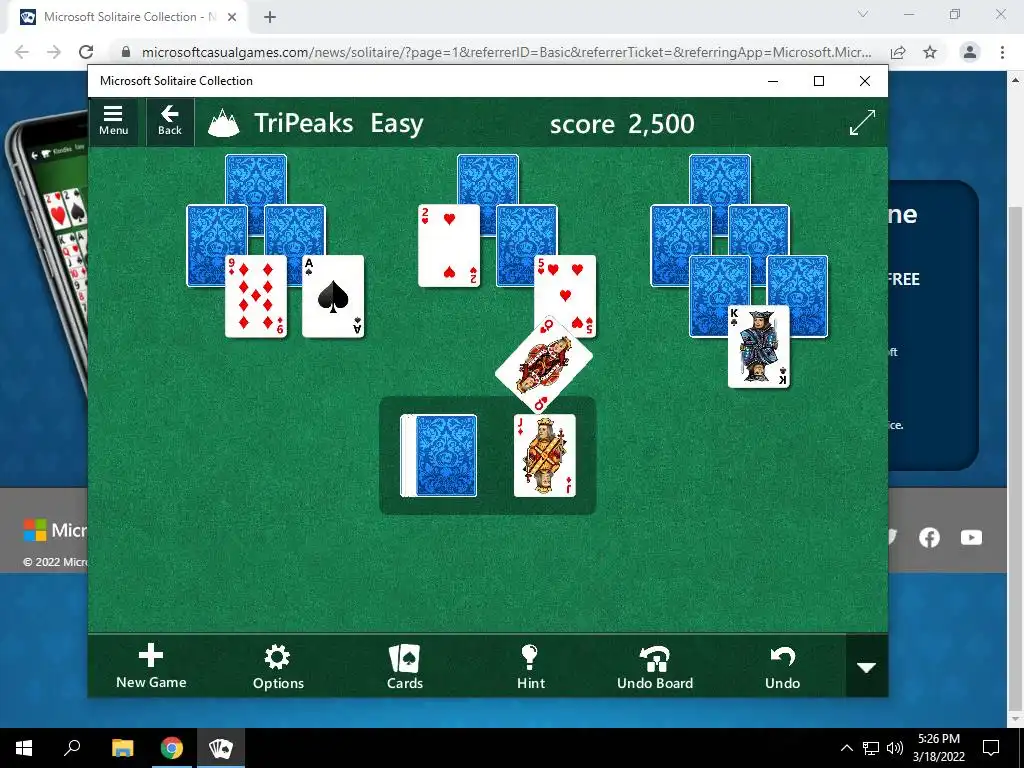Open Chrome's three-dot menu

1002,52
